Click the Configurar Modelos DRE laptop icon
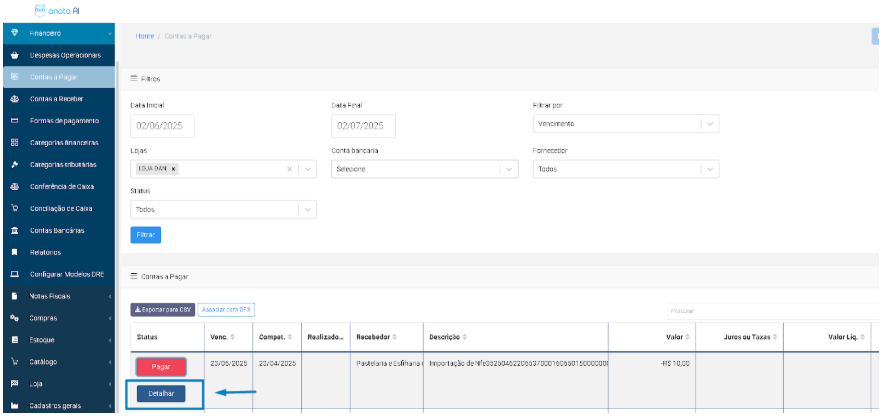This screenshot has width=883, height=416. coord(15,274)
